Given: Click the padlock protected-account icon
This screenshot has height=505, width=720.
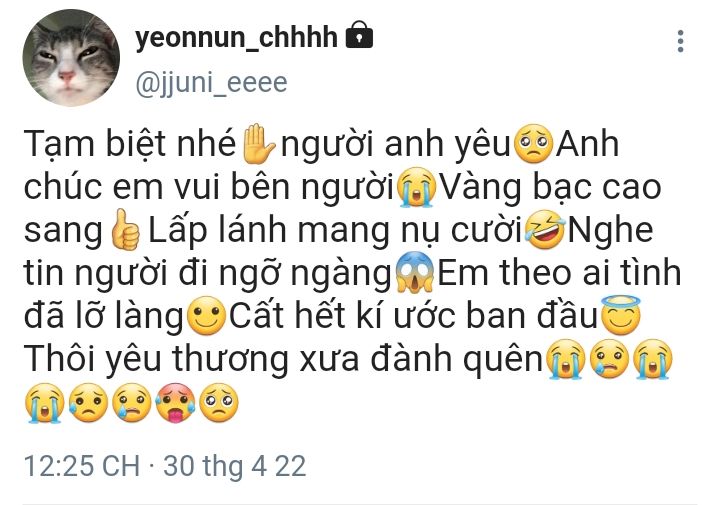Looking at the screenshot, I should [359, 35].
